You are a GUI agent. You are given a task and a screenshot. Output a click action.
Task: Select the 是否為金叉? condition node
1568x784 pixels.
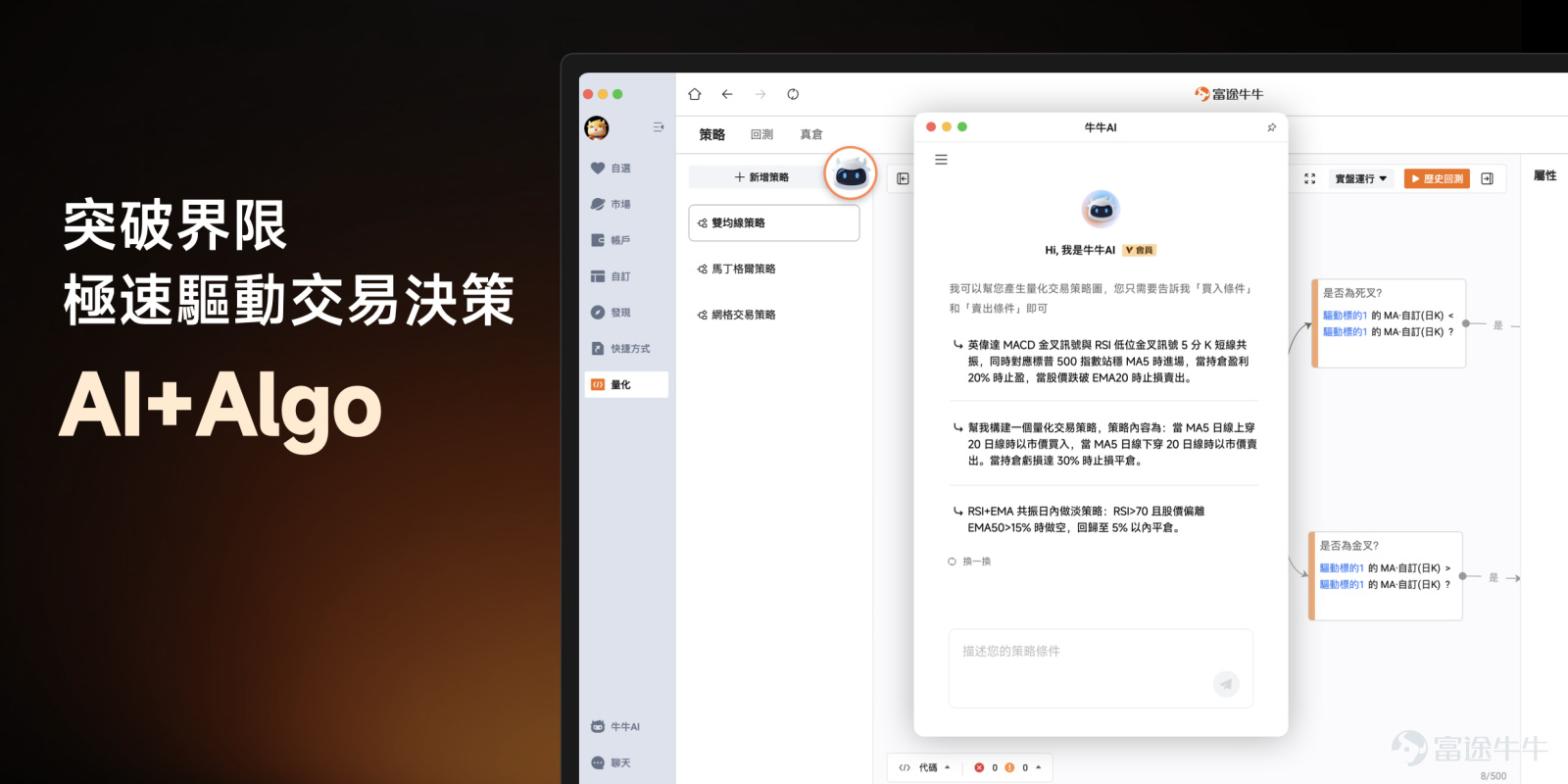click(x=1386, y=576)
